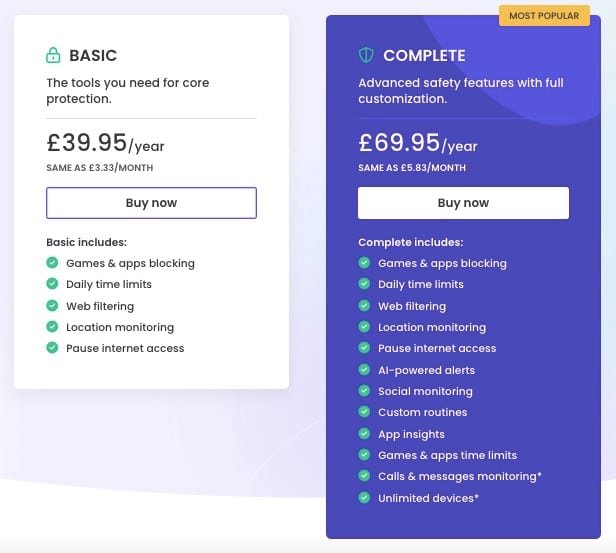This screenshot has height=553, width=616.
Task: Click the Most Popular badge
Action: pos(544,16)
